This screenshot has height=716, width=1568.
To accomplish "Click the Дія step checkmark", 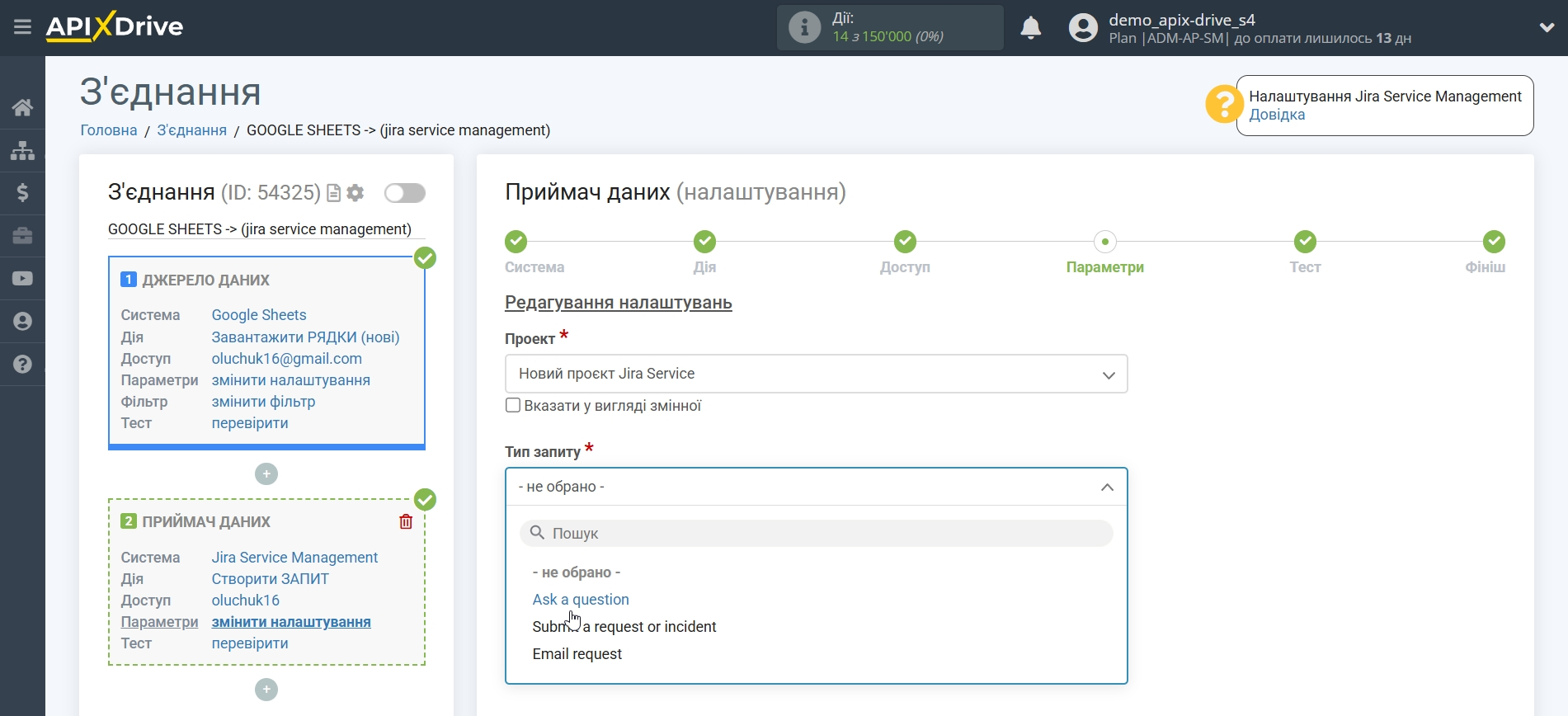I will 704,242.
